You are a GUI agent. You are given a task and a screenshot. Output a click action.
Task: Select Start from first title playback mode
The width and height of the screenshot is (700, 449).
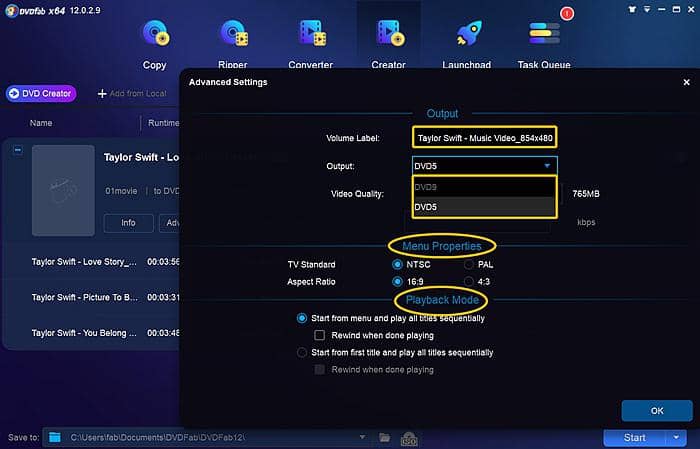point(302,352)
